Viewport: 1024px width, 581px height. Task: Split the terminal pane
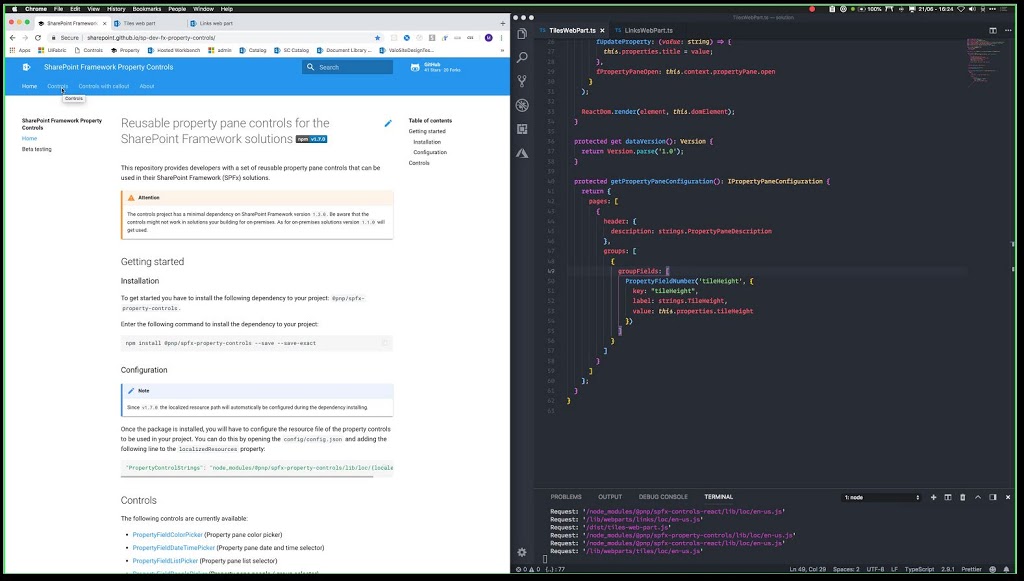948,497
